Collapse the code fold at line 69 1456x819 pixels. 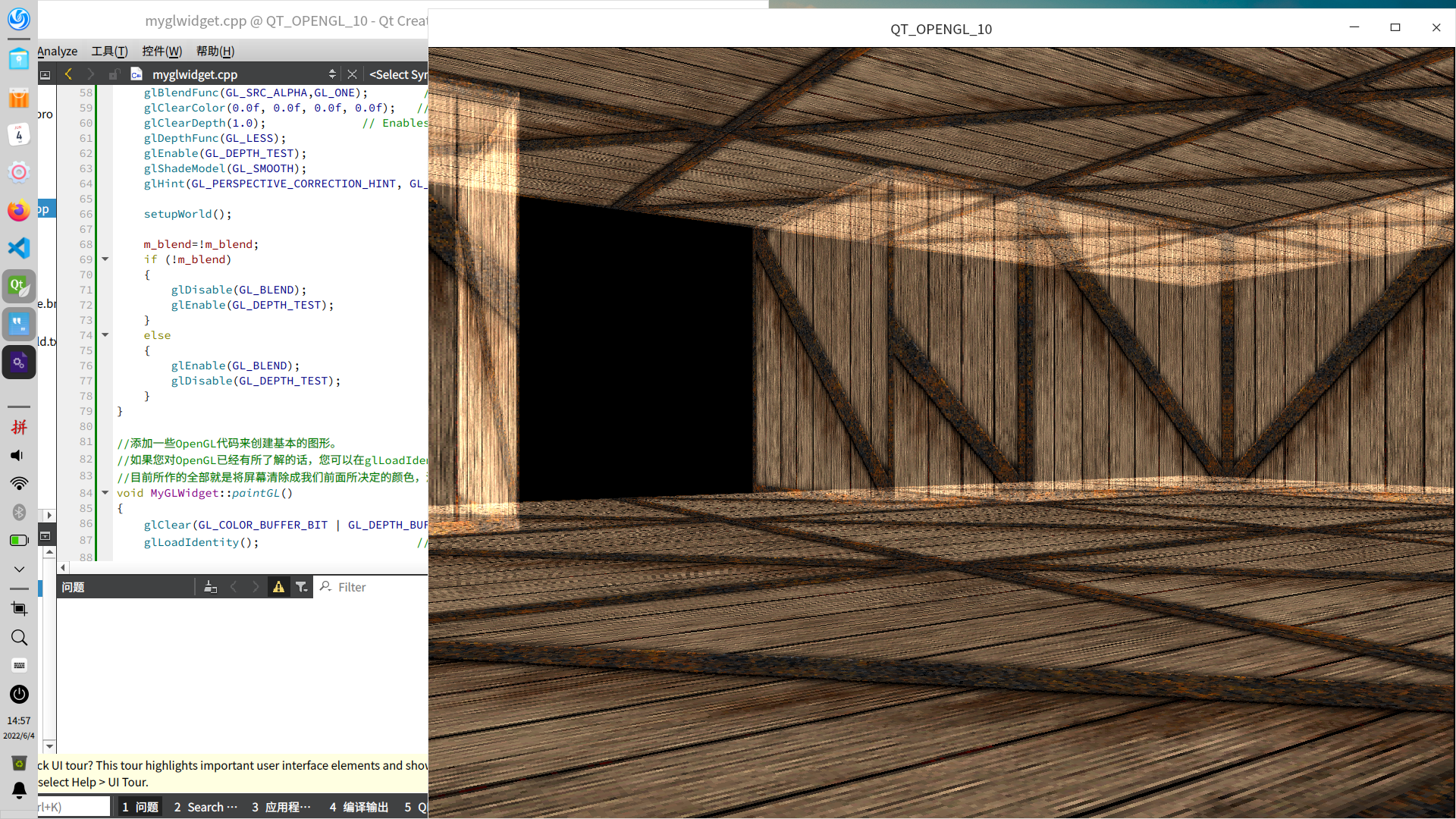point(105,259)
